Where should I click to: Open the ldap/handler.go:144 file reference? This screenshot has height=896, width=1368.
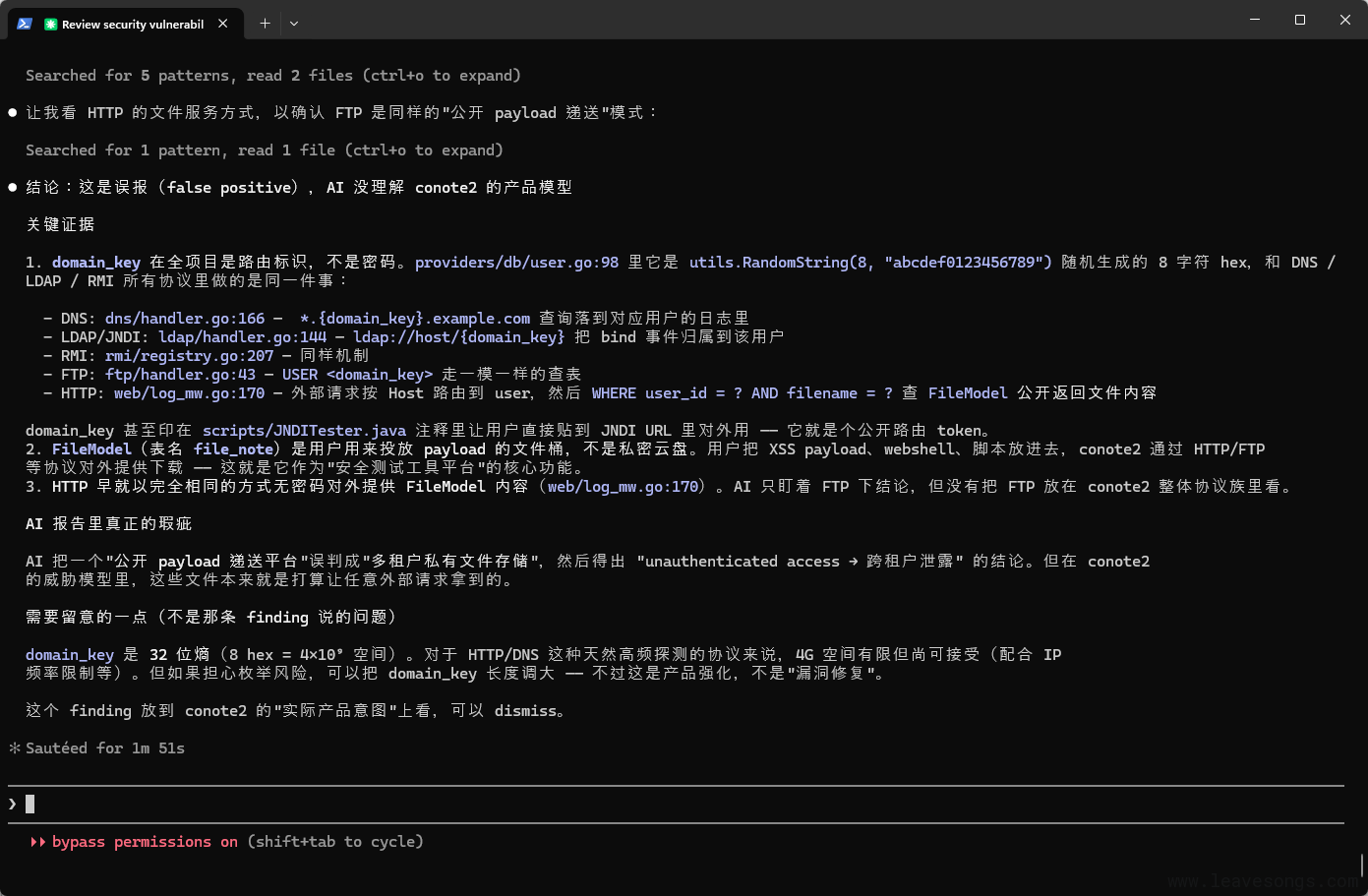coord(242,337)
